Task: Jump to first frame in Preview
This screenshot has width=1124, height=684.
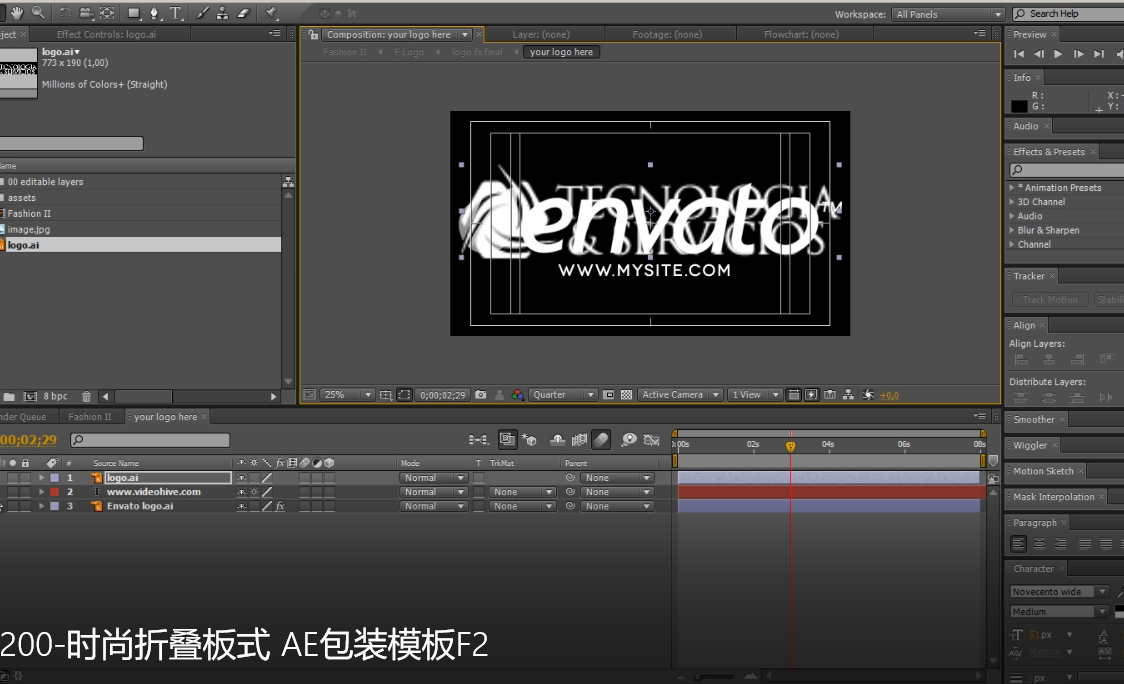Action: pos(1019,54)
